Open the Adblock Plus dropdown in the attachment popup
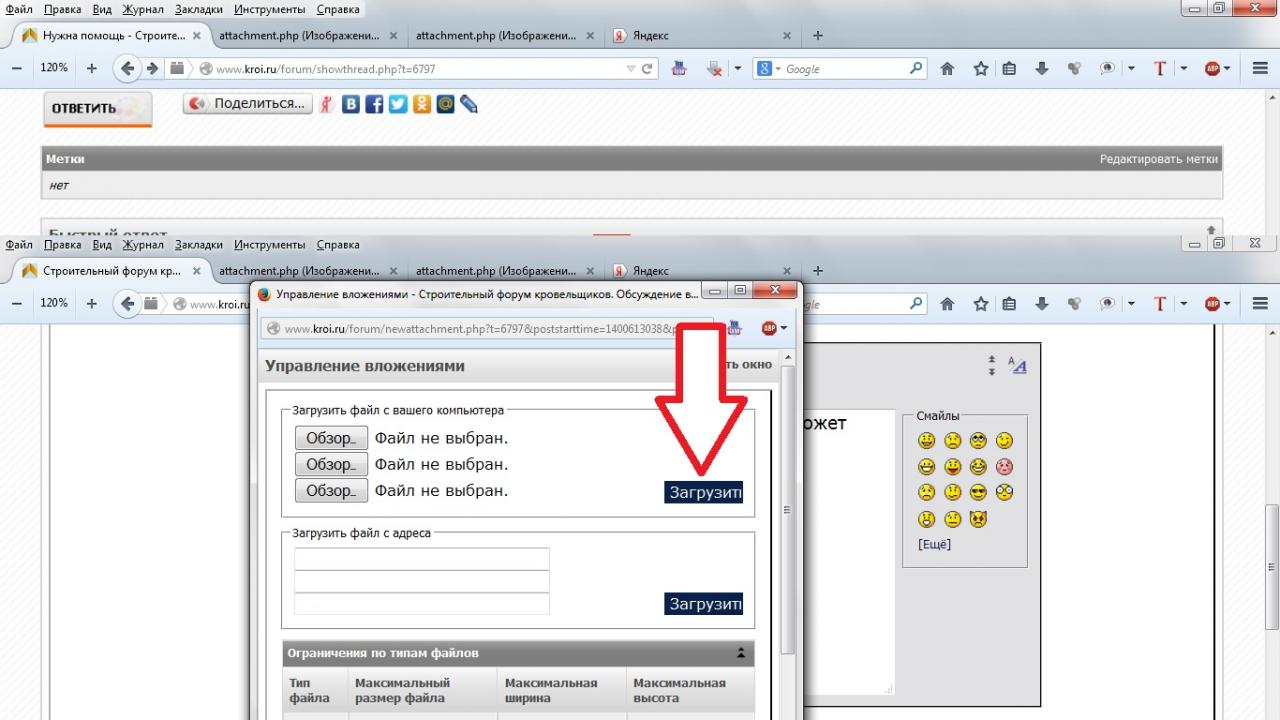The width and height of the screenshot is (1280, 720). click(x=774, y=328)
